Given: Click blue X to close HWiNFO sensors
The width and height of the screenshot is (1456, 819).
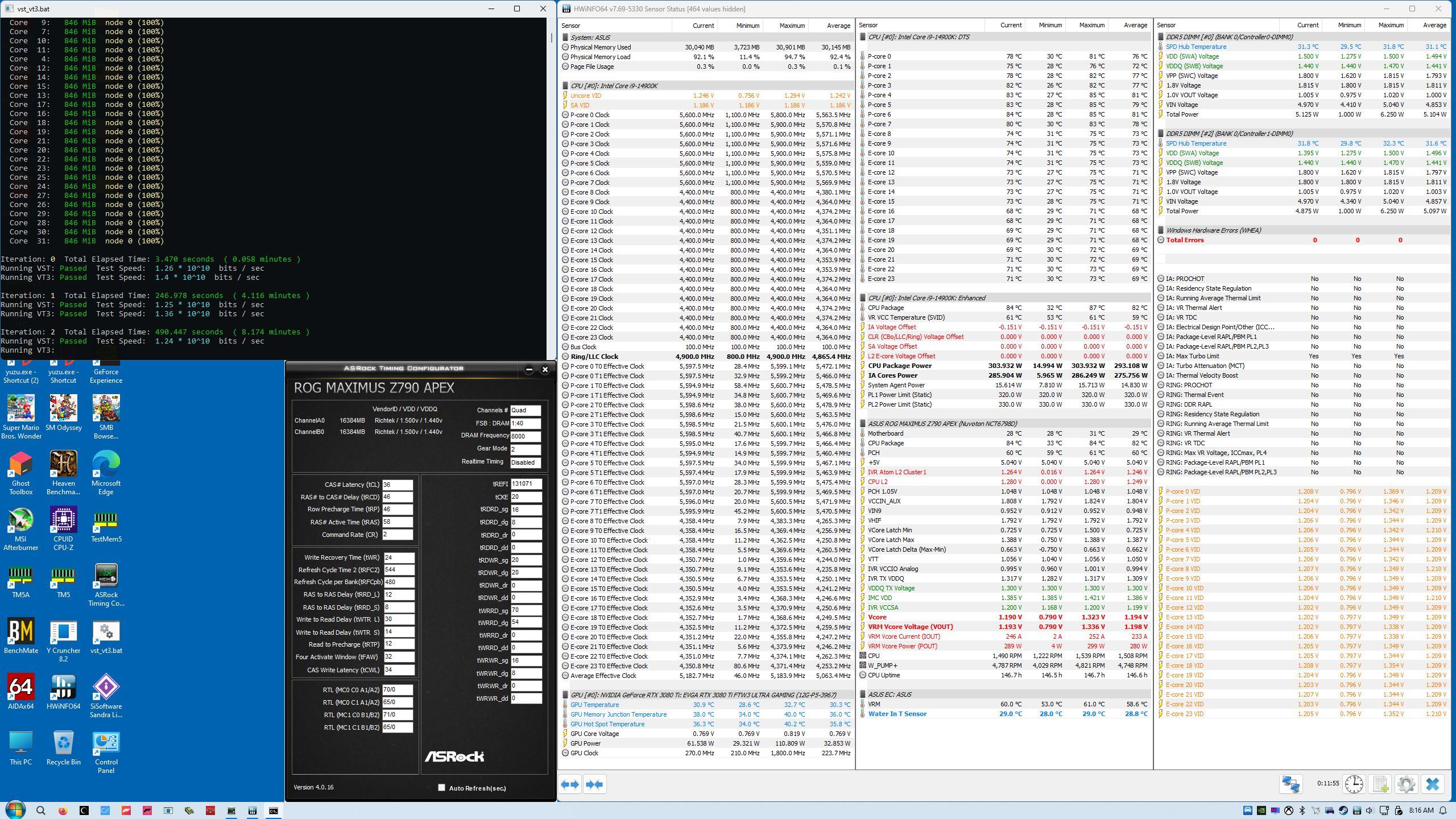Looking at the screenshot, I should click(x=1432, y=784).
